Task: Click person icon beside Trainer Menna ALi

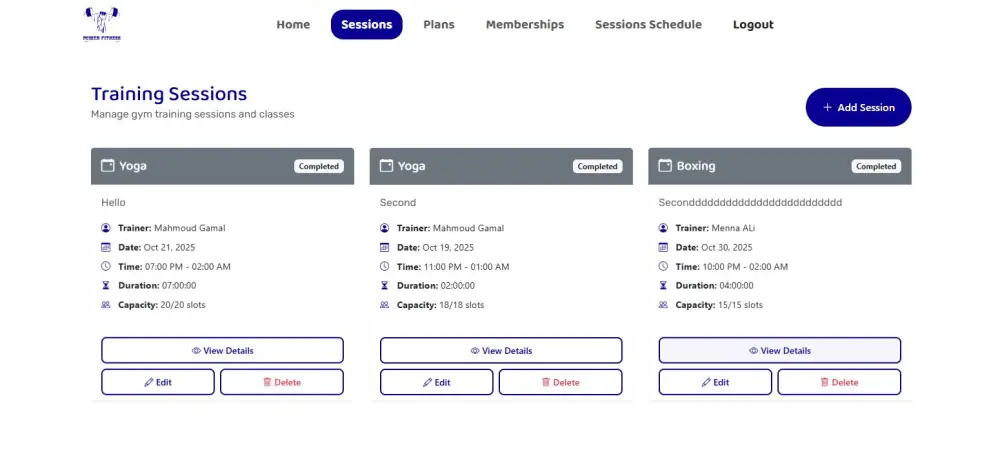Action: [x=663, y=228]
